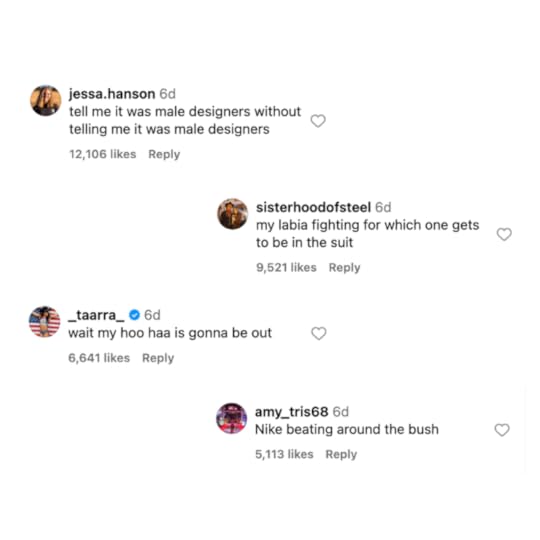Click the blue verified badge next to _taarra_

(134, 315)
